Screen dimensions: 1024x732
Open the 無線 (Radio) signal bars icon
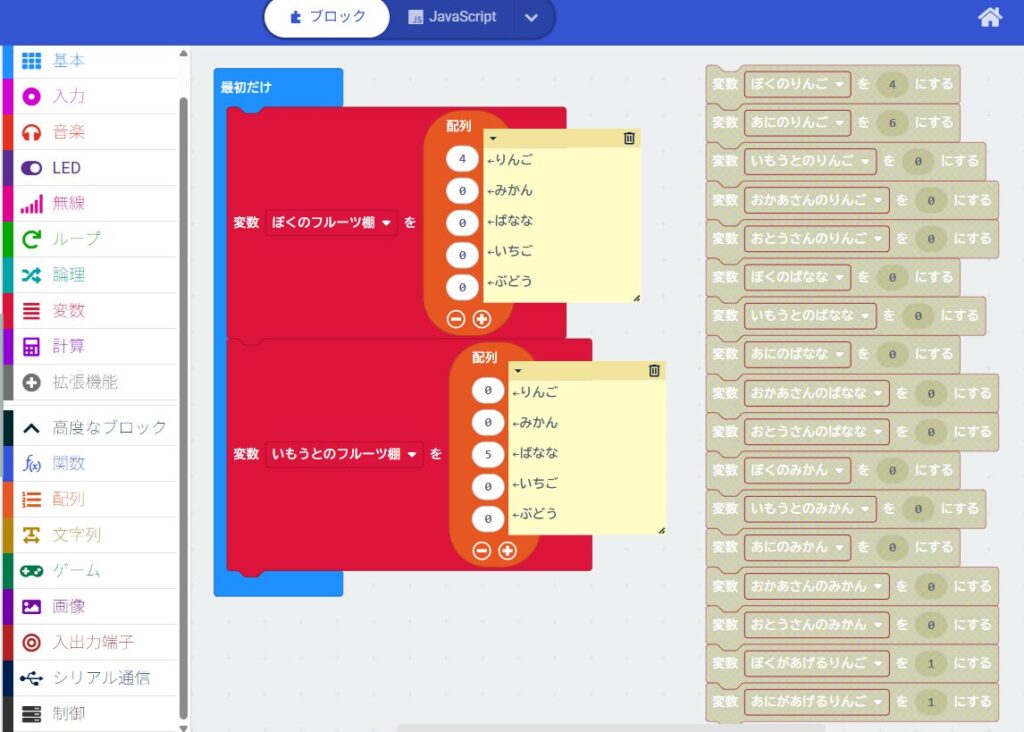(x=31, y=204)
